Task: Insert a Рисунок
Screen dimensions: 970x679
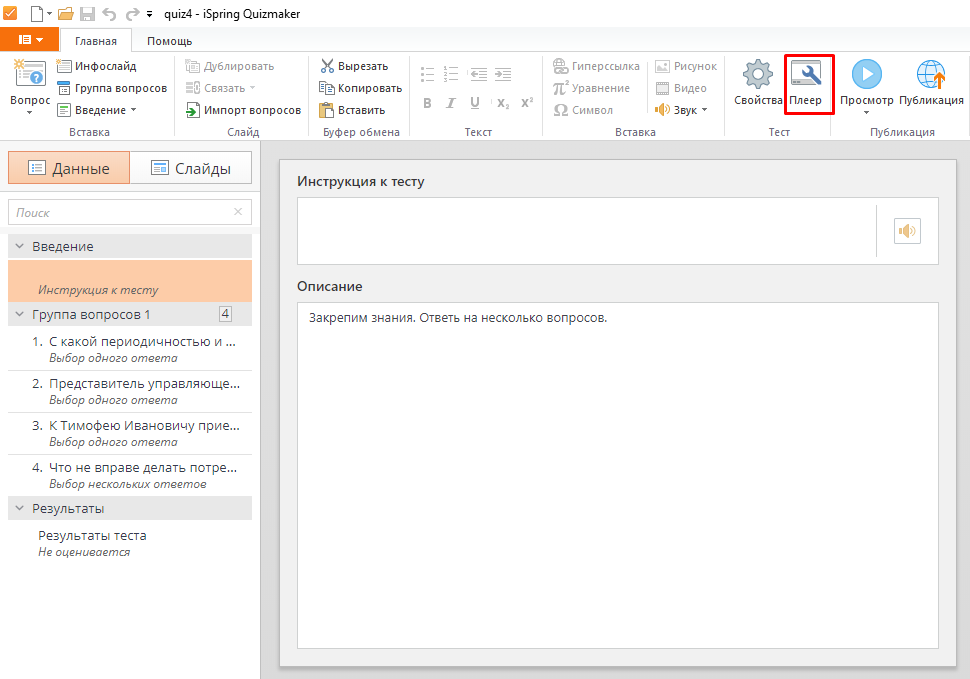Action: [686, 66]
